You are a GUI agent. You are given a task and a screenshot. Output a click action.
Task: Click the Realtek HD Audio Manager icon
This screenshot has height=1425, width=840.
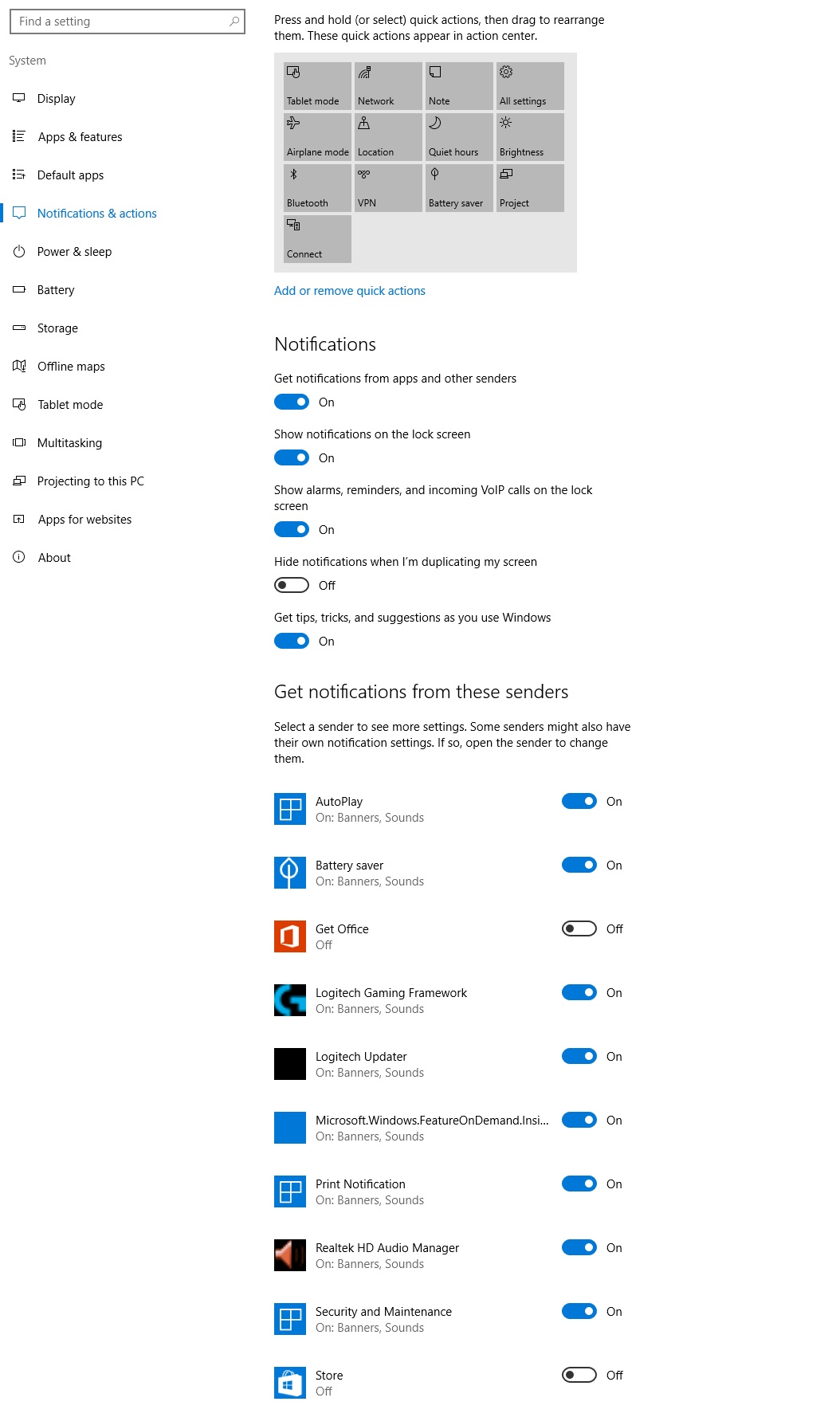(290, 1255)
